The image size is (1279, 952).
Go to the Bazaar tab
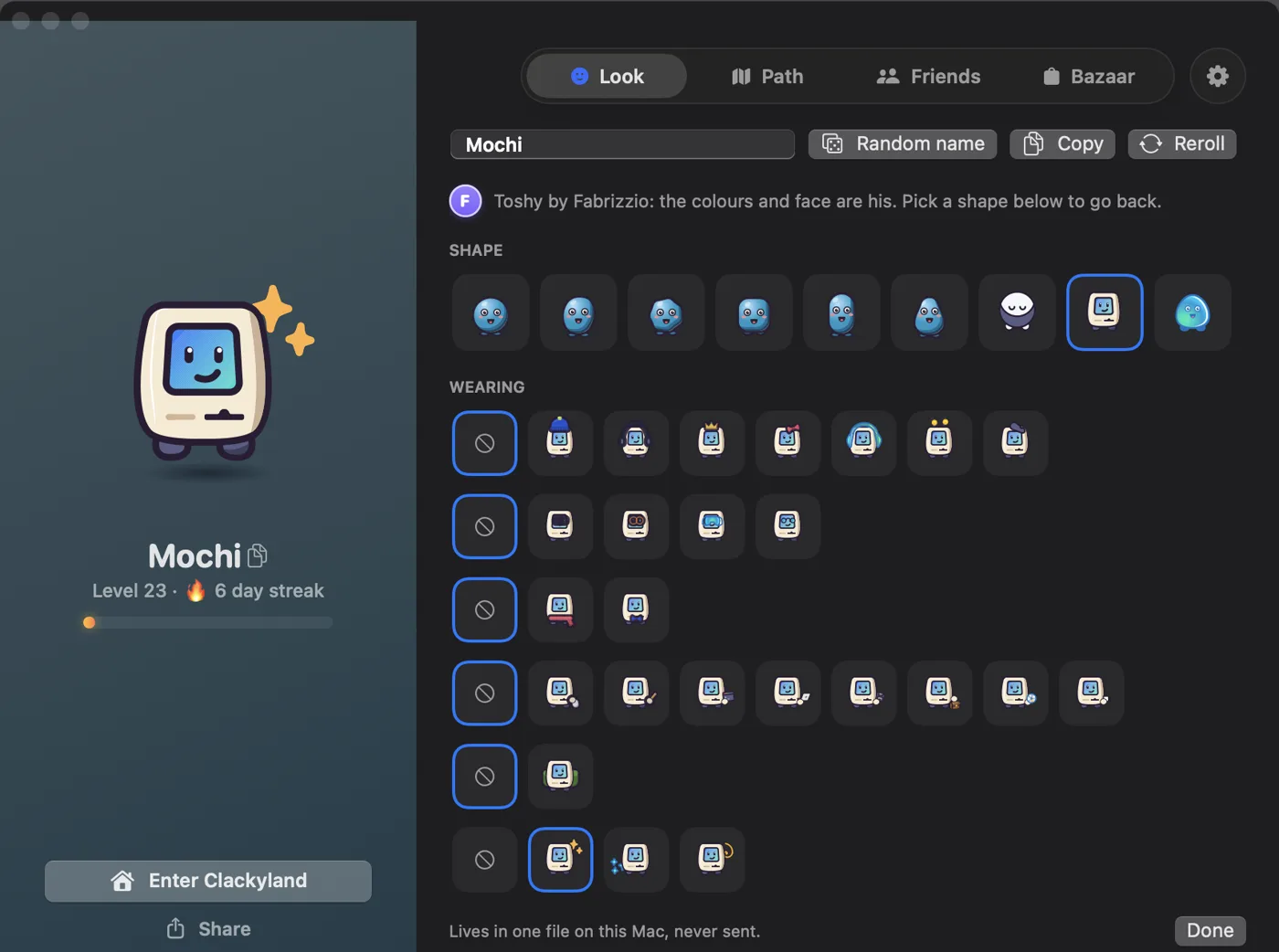[1089, 76]
